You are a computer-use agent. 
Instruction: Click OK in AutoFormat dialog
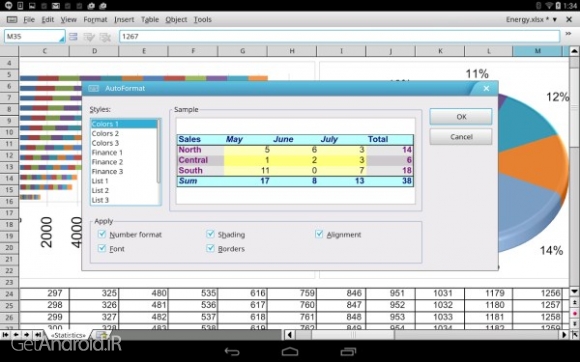461,117
